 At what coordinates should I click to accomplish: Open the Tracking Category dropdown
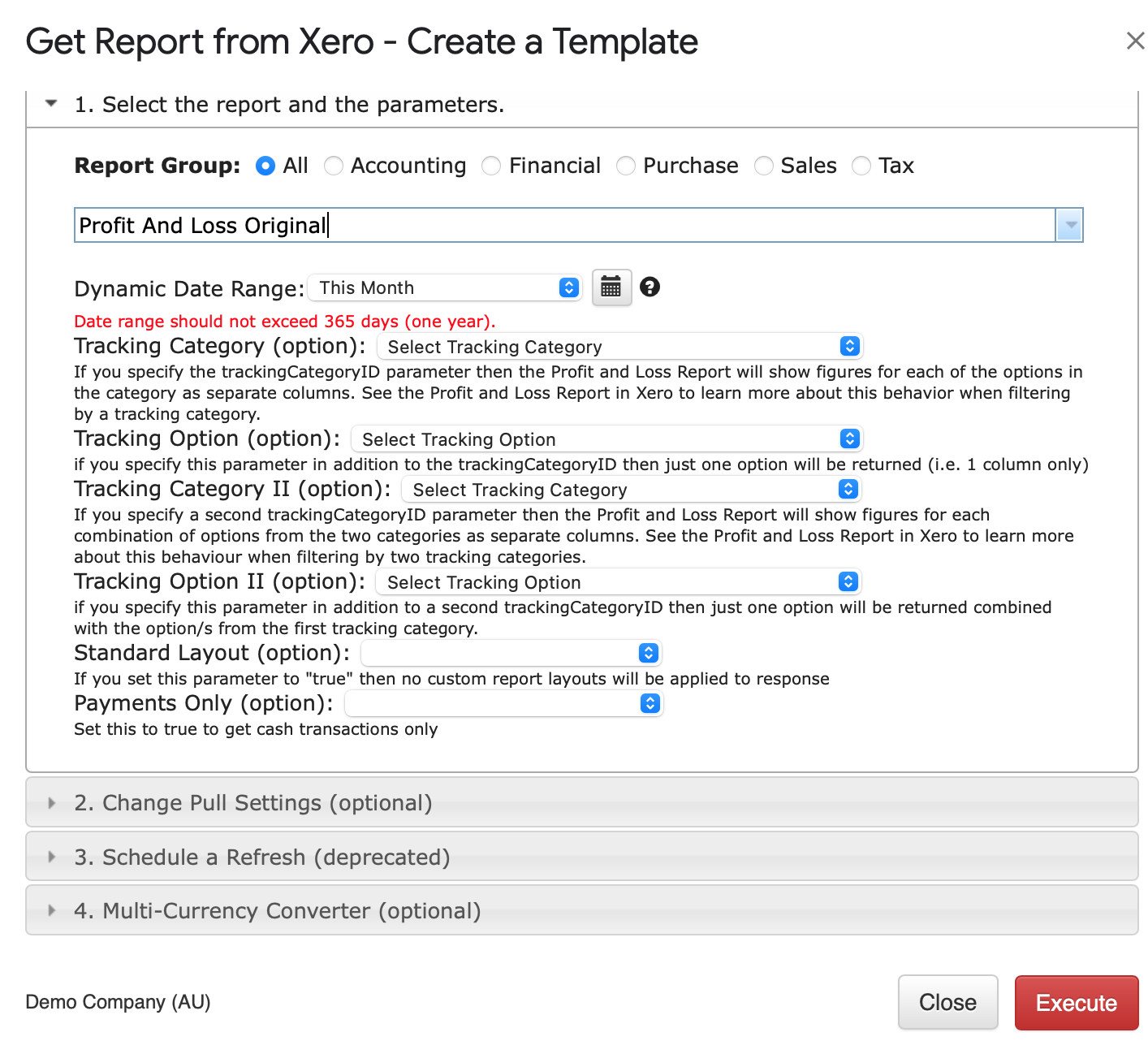(x=619, y=347)
